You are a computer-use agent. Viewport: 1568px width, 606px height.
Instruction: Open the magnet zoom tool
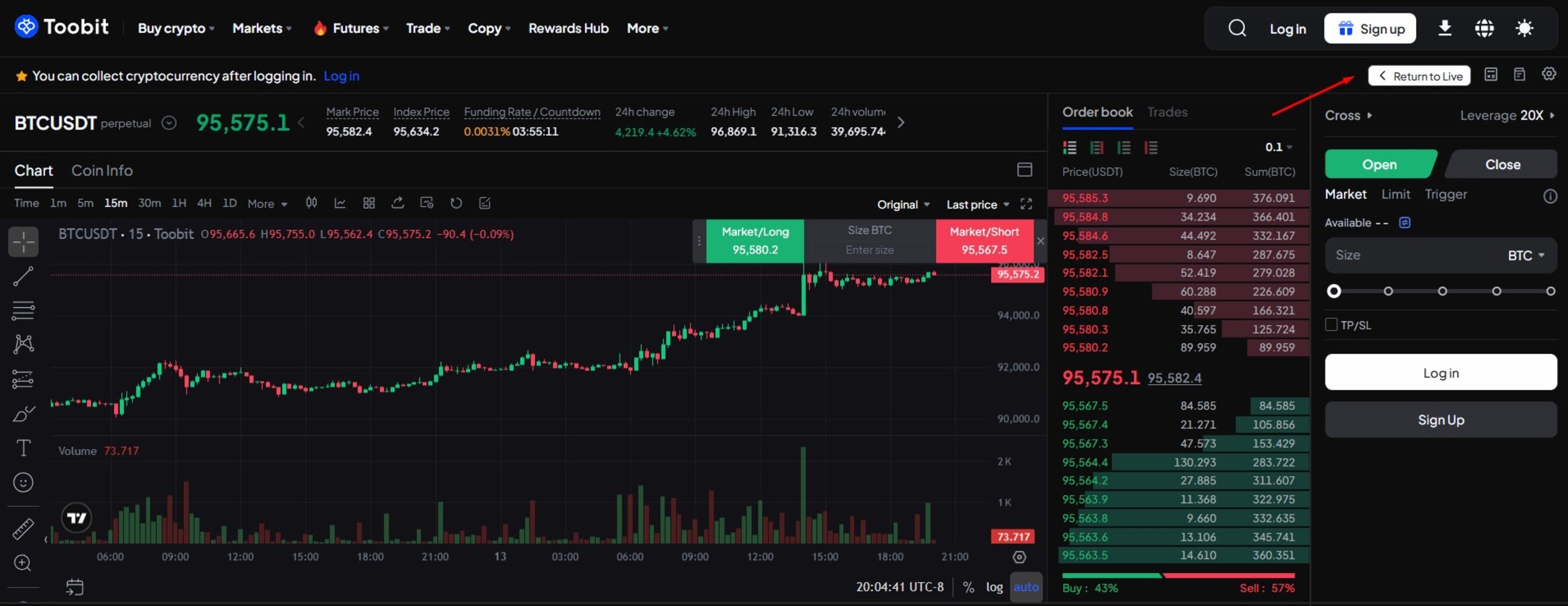click(x=23, y=562)
